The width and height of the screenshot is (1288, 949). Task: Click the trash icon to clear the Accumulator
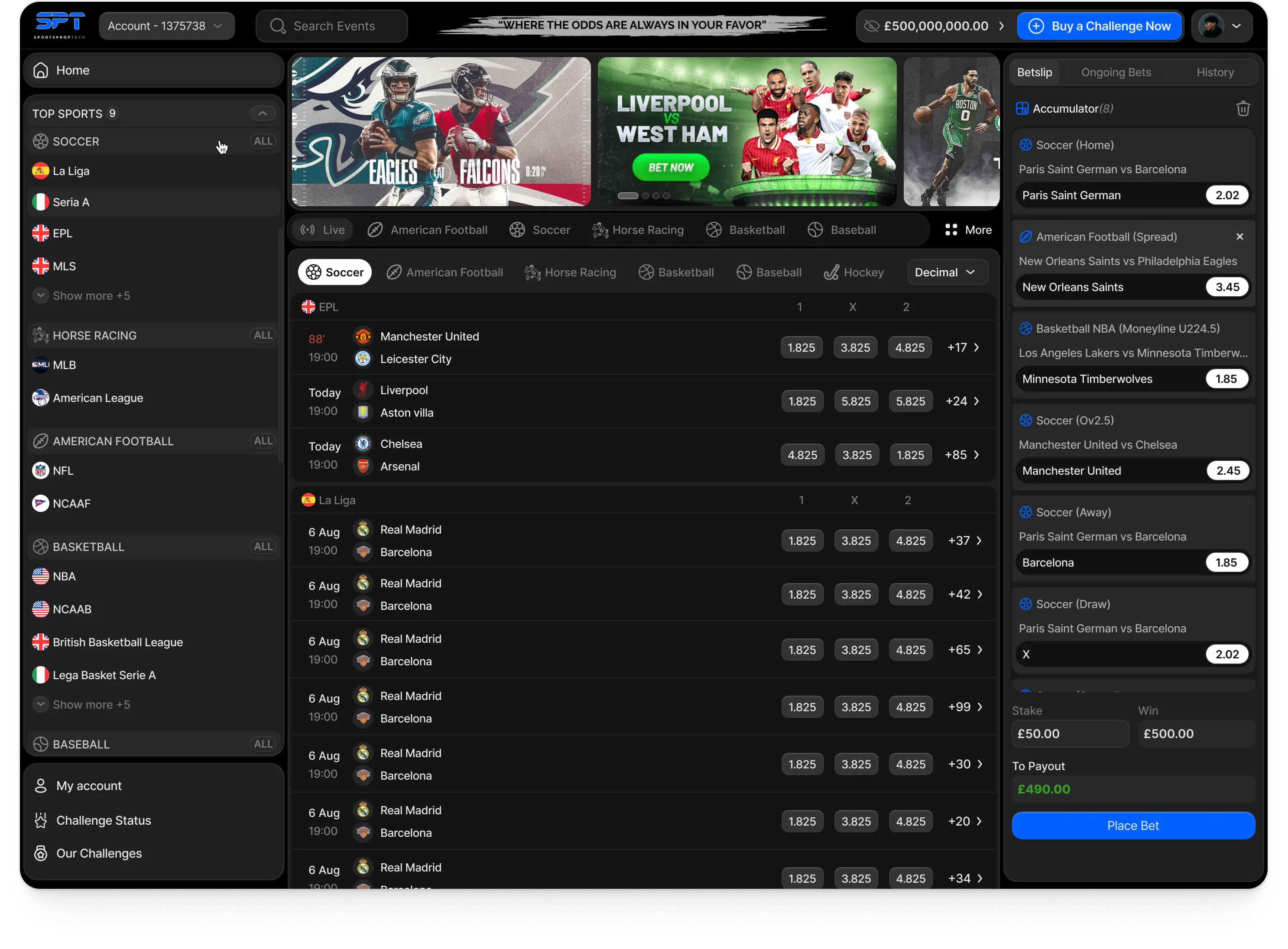(x=1243, y=109)
